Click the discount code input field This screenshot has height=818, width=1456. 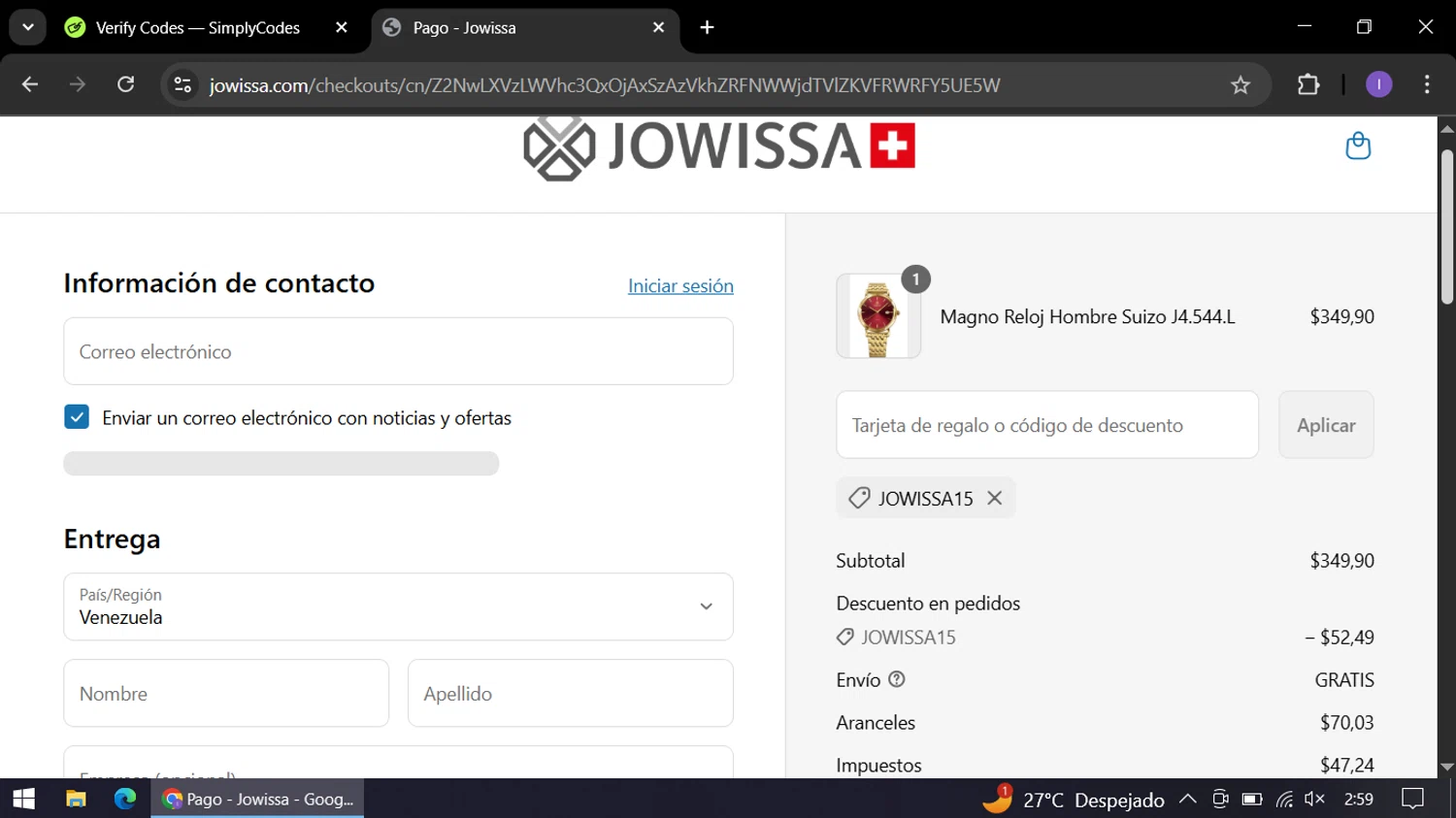(x=1047, y=425)
